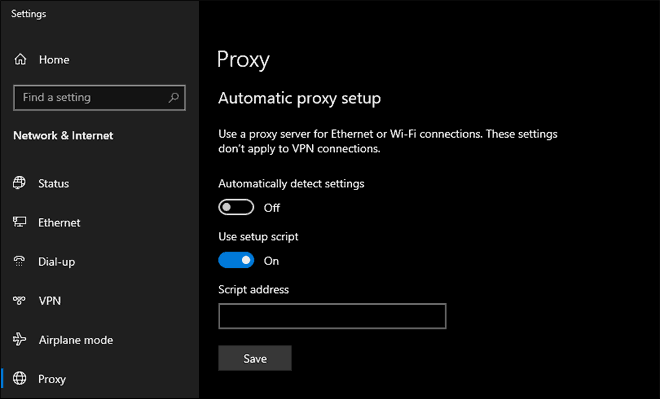
Task: Click the search magnifier icon
Action: (x=173, y=98)
